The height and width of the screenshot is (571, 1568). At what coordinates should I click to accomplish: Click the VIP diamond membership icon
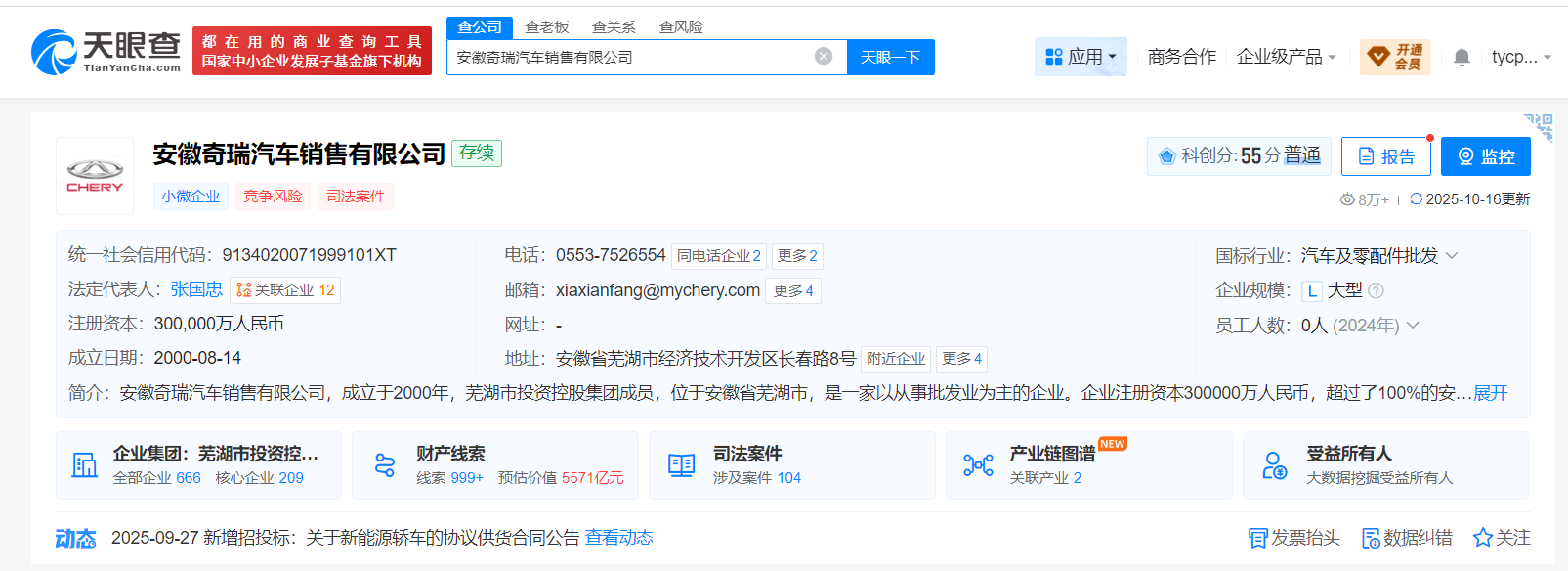coord(1378,57)
